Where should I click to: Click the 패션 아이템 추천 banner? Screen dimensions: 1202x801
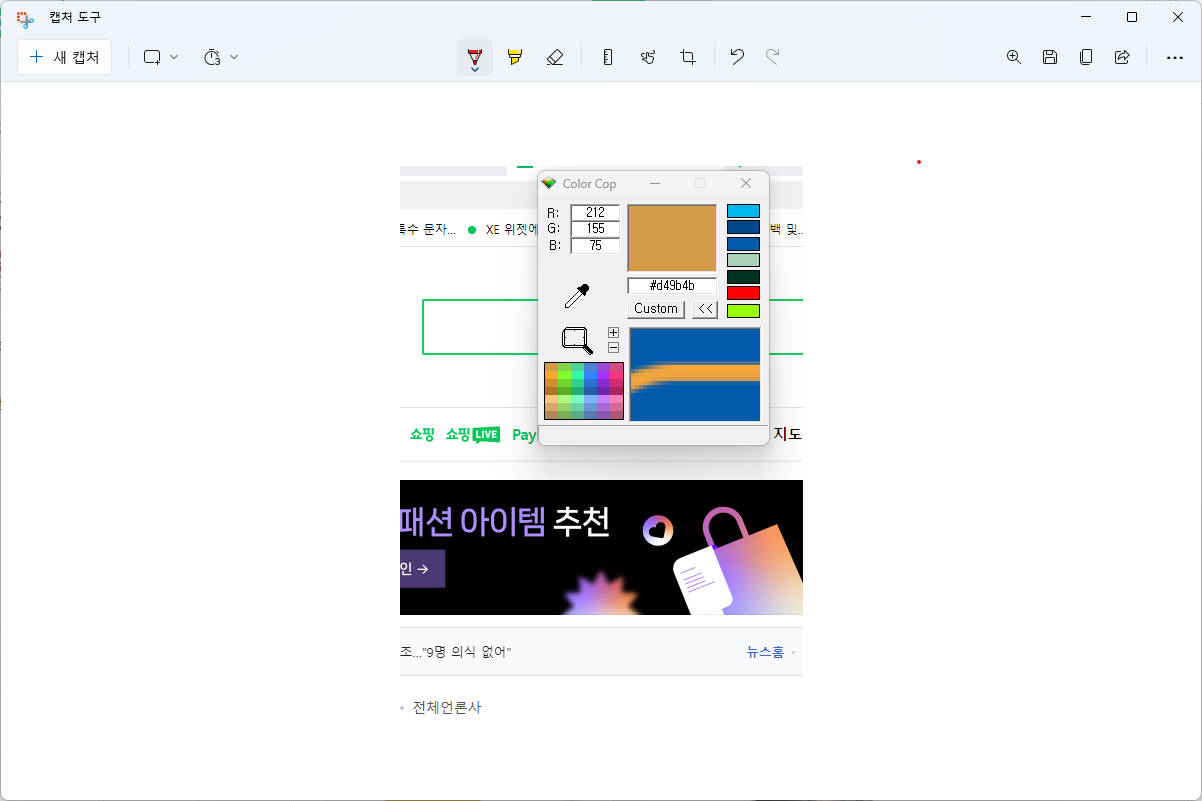tap(601, 548)
